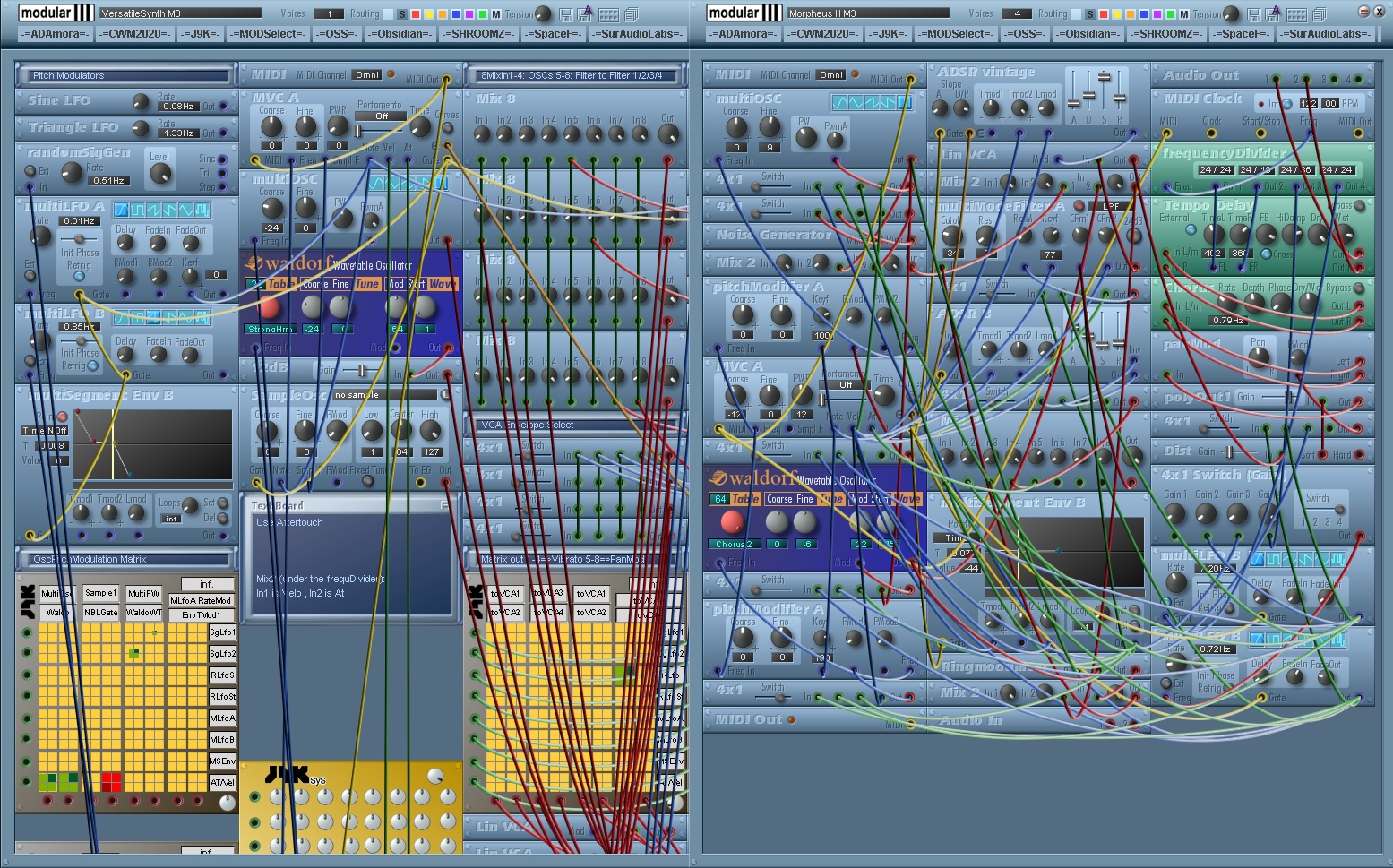Viewport: 1393px width, 868px height.
Task: Open -=J9K=- menu in VersatileSynth
Action: click(200, 34)
